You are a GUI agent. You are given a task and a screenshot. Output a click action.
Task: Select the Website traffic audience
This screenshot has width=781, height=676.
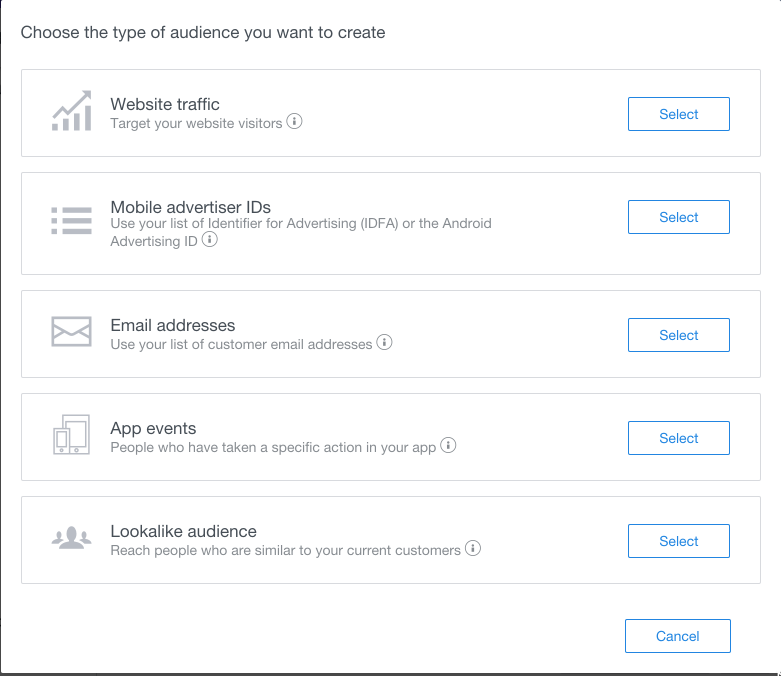[678, 114]
